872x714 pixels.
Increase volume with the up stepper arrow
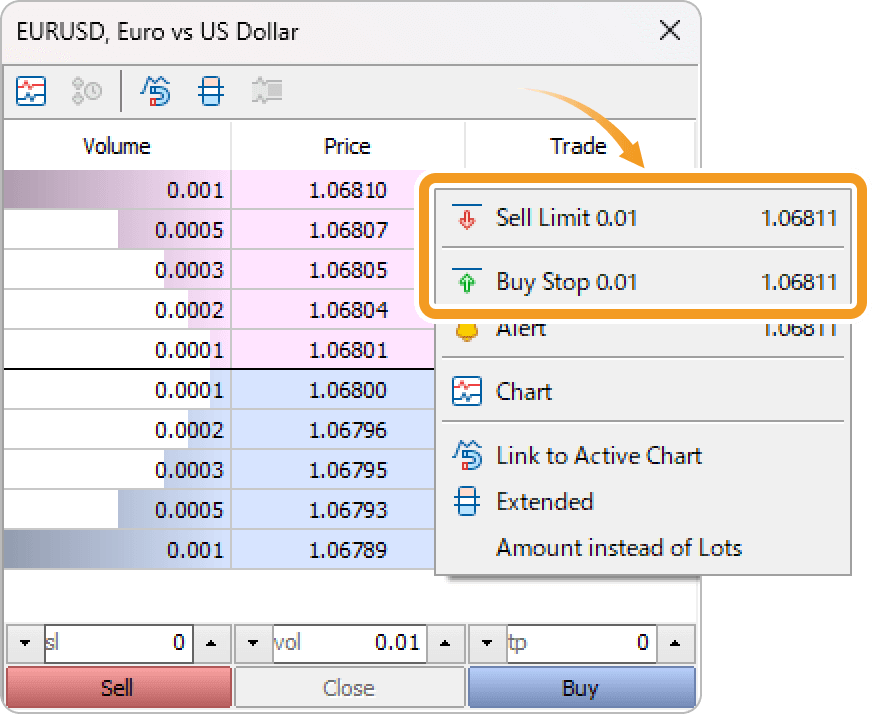coord(445,643)
